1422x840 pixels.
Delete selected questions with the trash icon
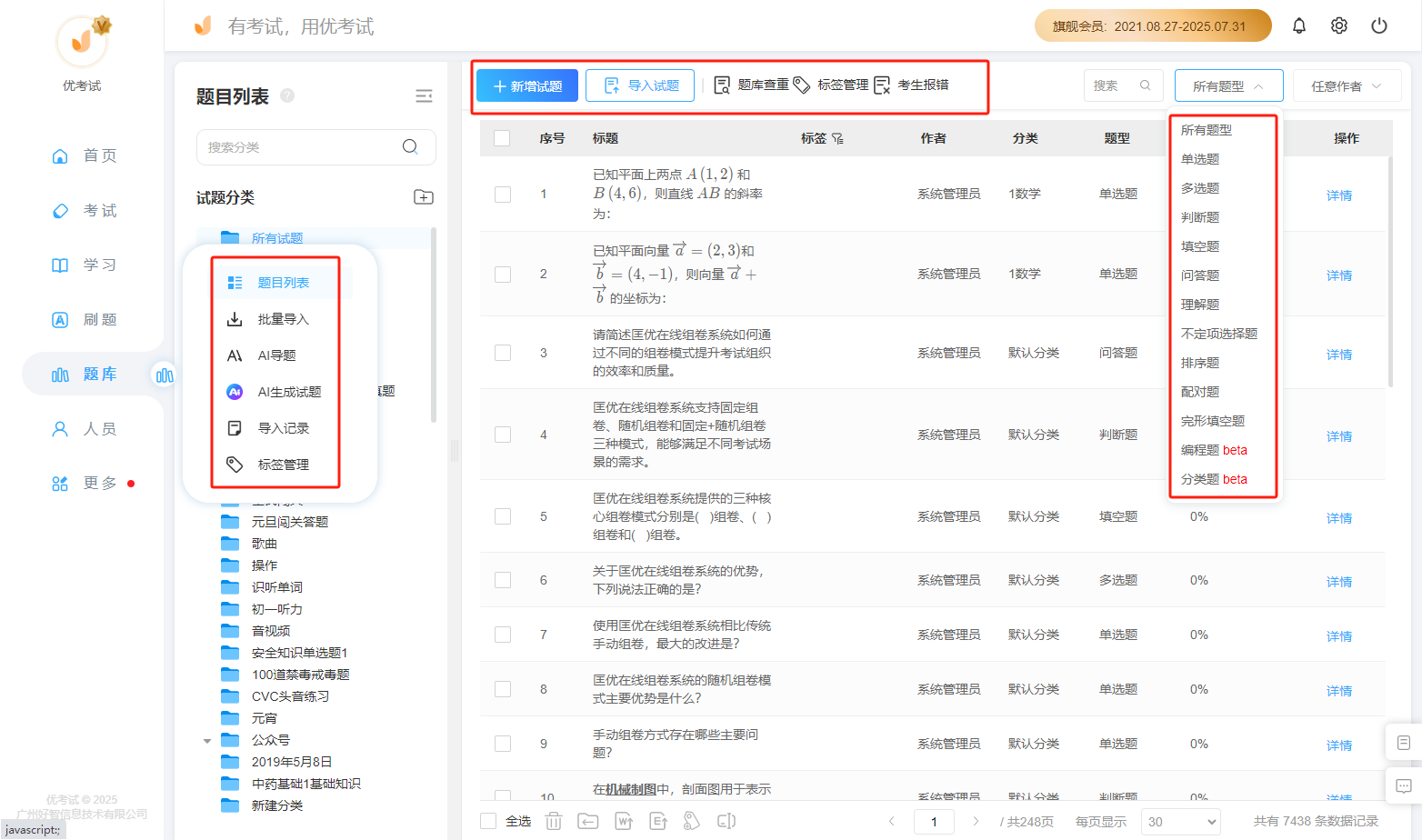coord(554,821)
